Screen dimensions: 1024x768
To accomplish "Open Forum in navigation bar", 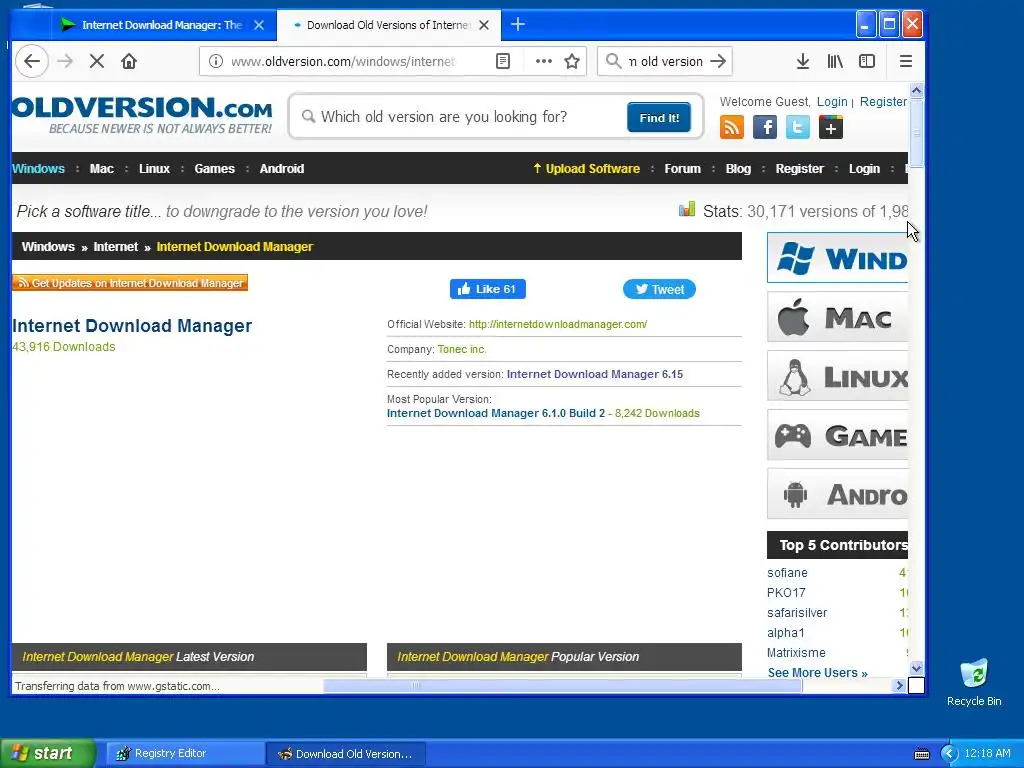I will [682, 168].
